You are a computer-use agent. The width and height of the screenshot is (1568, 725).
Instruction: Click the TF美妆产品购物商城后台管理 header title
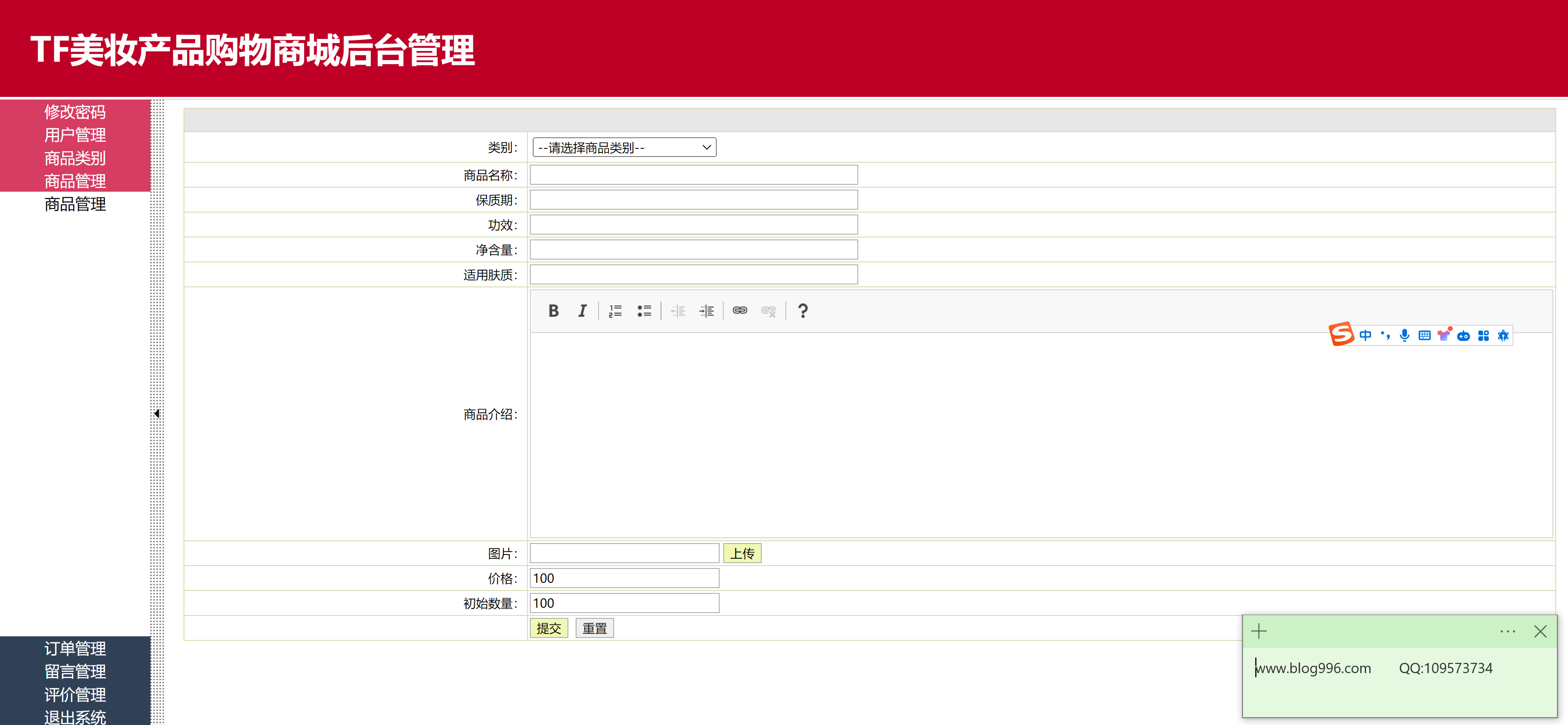(253, 50)
